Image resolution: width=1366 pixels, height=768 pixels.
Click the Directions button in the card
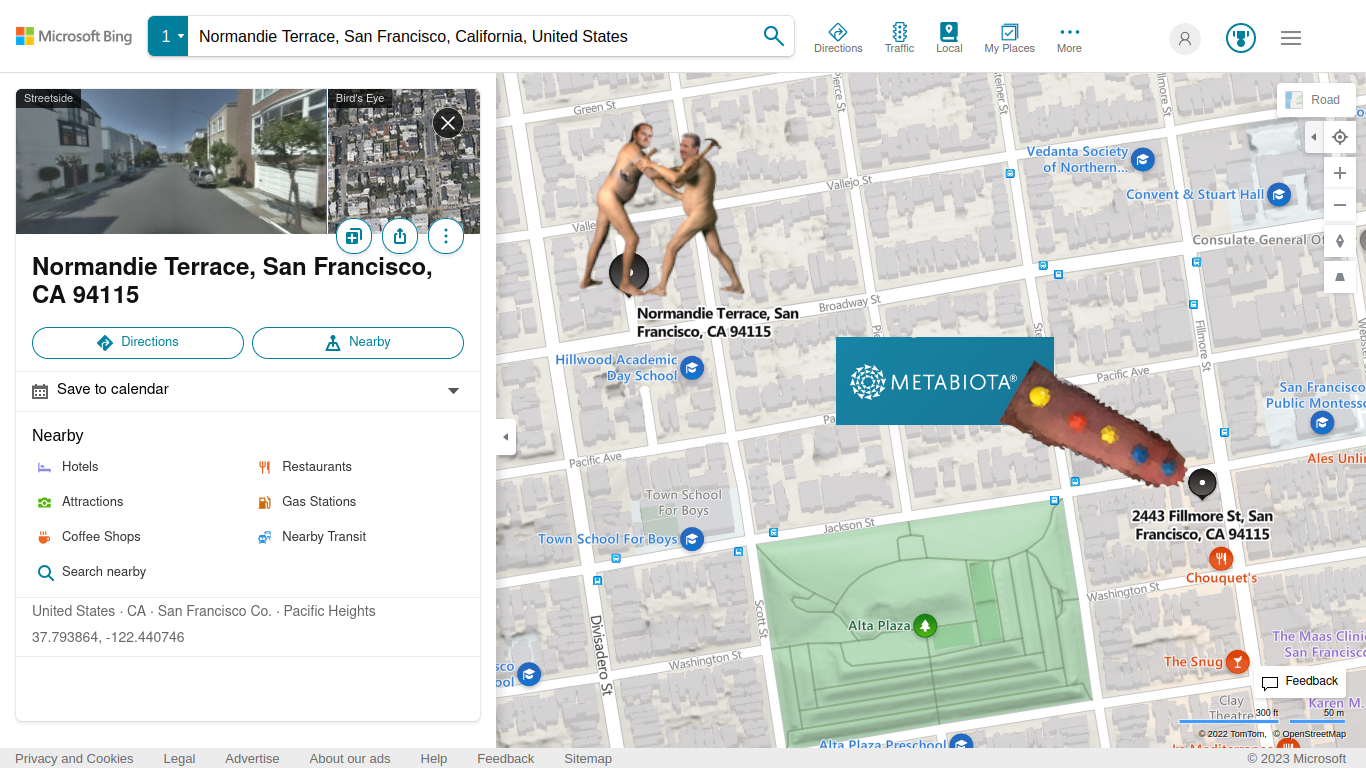138,343
